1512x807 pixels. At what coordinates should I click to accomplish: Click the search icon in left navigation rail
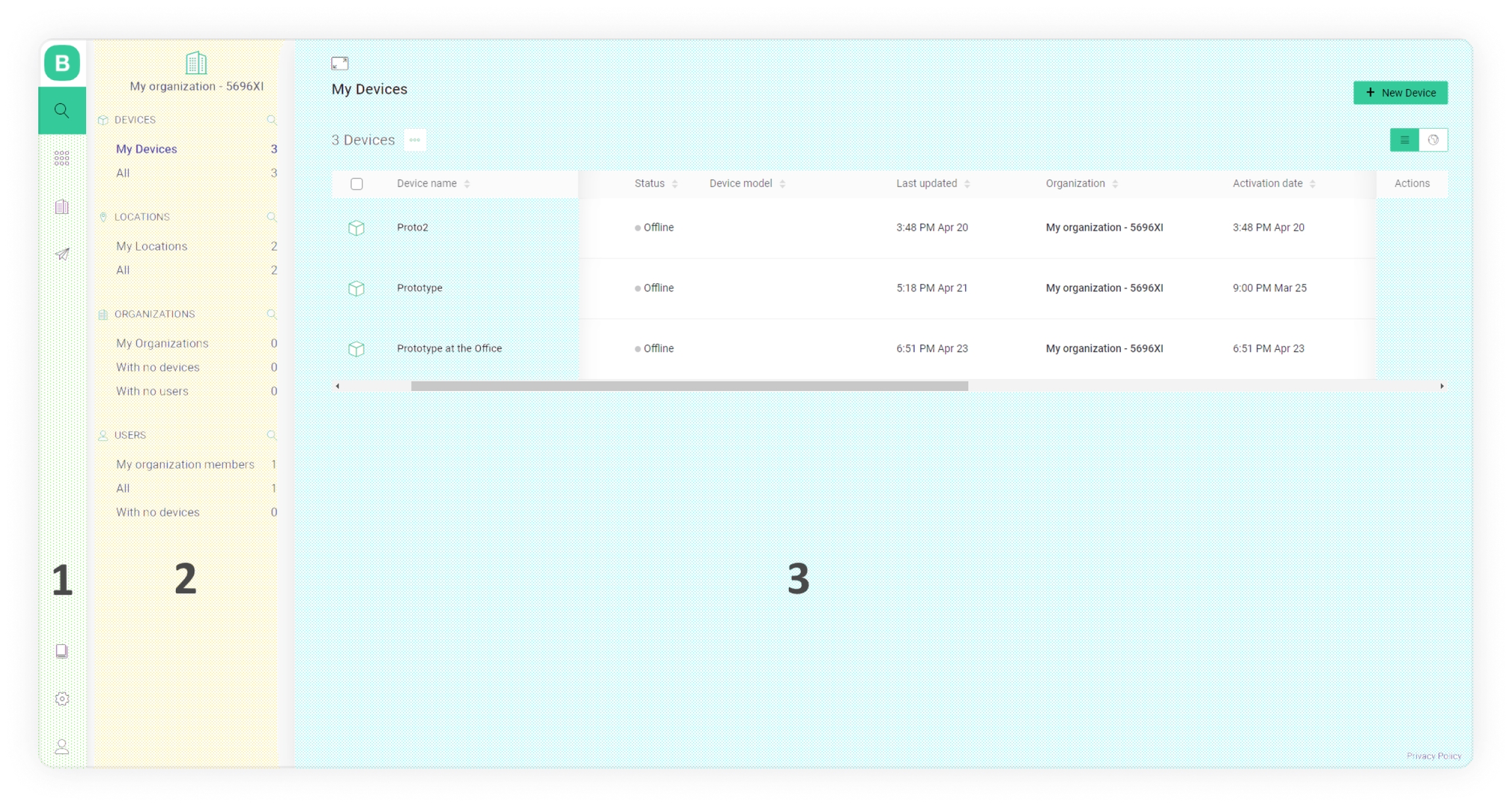(62, 110)
